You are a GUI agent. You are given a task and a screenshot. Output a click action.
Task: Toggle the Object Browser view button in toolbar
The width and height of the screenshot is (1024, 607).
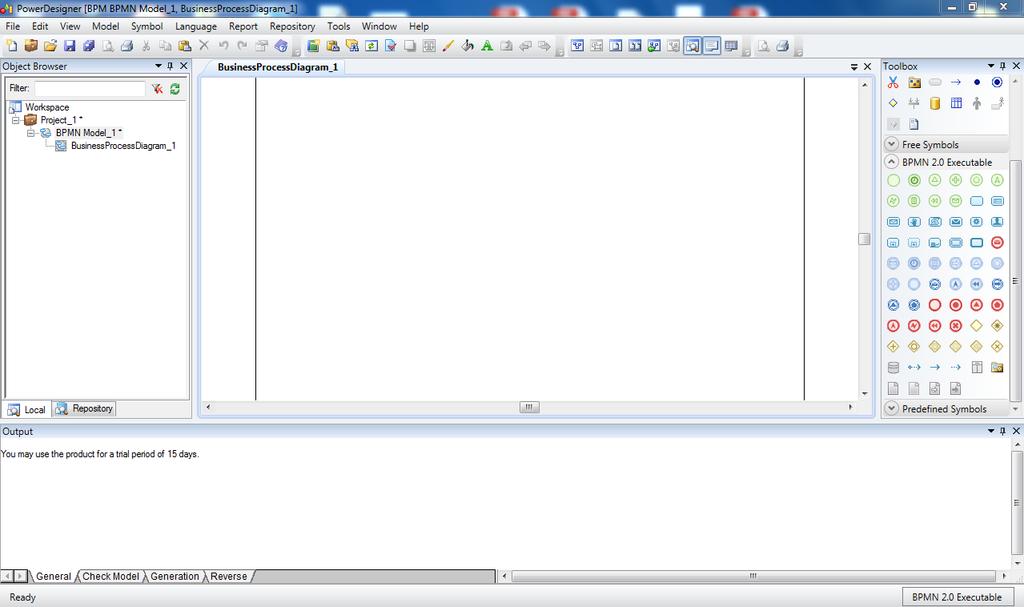click(x=692, y=46)
